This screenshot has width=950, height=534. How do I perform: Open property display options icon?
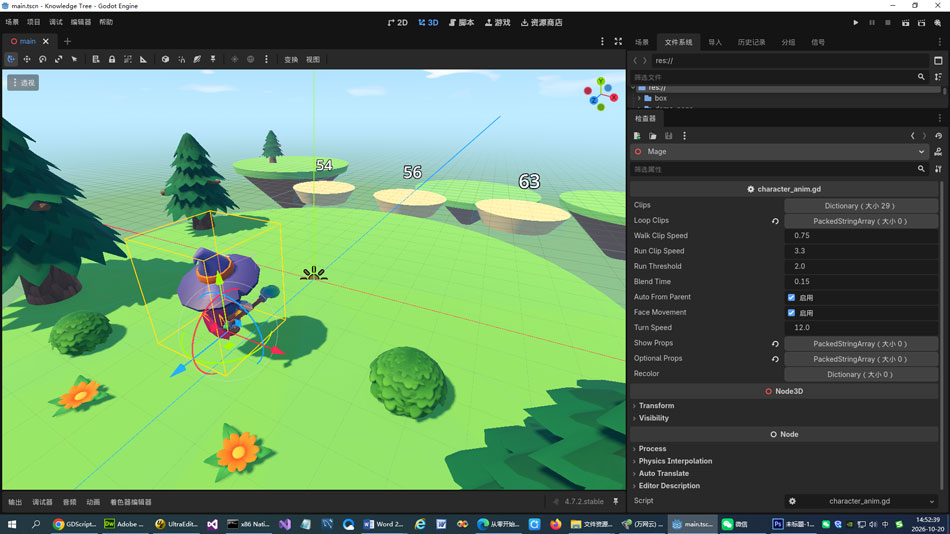click(938, 169)
